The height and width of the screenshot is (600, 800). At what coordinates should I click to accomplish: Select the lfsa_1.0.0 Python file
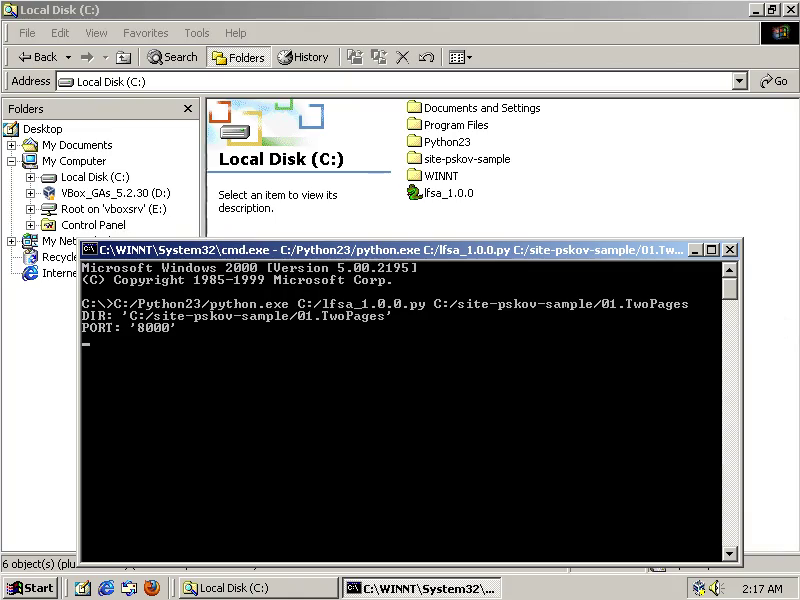pyautogui.click(x=448, y=193)
